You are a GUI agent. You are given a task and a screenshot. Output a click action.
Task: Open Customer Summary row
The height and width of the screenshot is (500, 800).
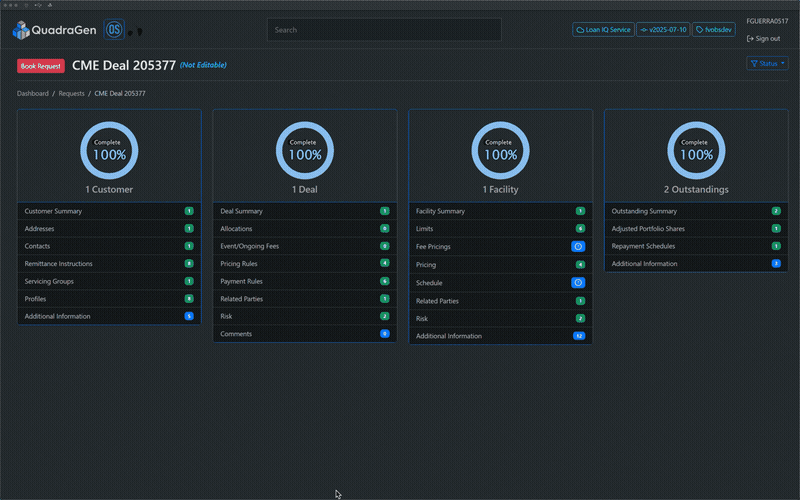point(109,211)
